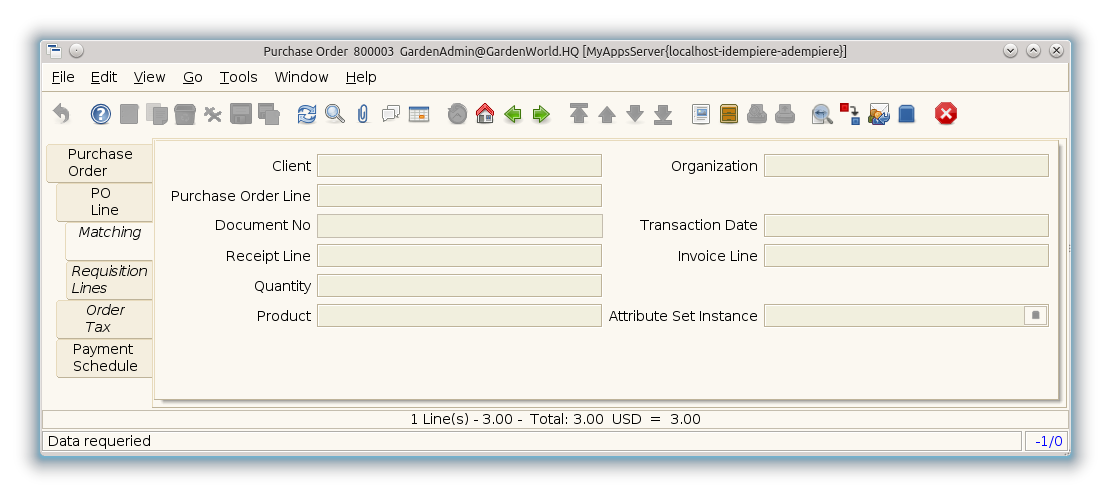Open Lookup Record magnifier icon

pos(335,114)
